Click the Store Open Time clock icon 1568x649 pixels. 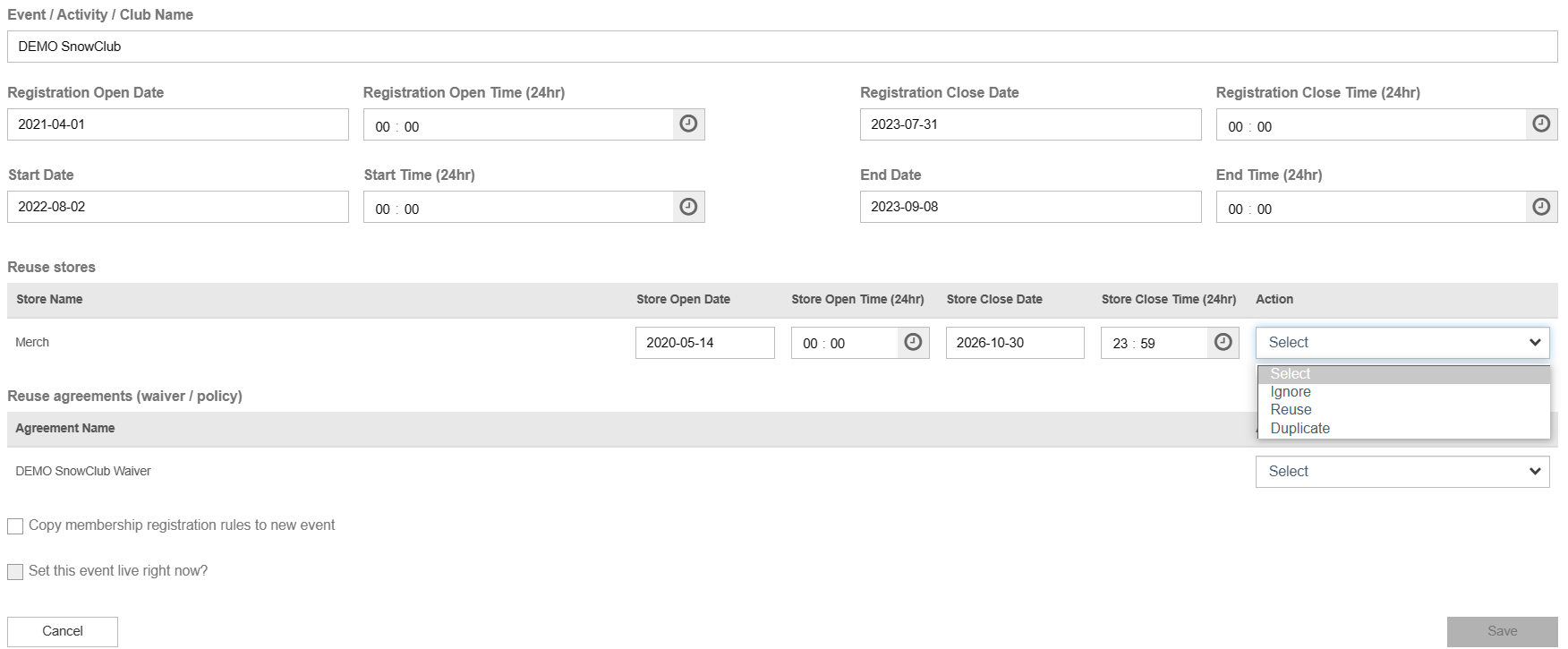(x=913, y=343)
